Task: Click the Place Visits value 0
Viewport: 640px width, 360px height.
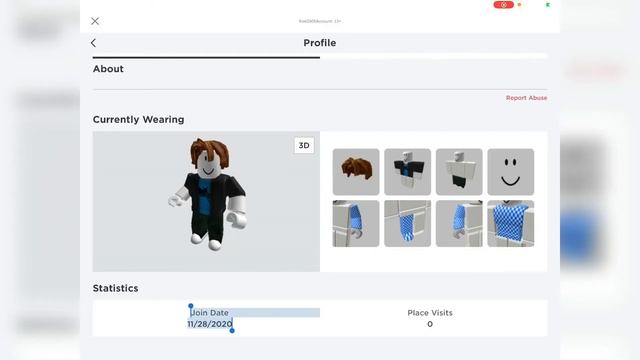Action: pyautogui.click(x=430, y=324)
